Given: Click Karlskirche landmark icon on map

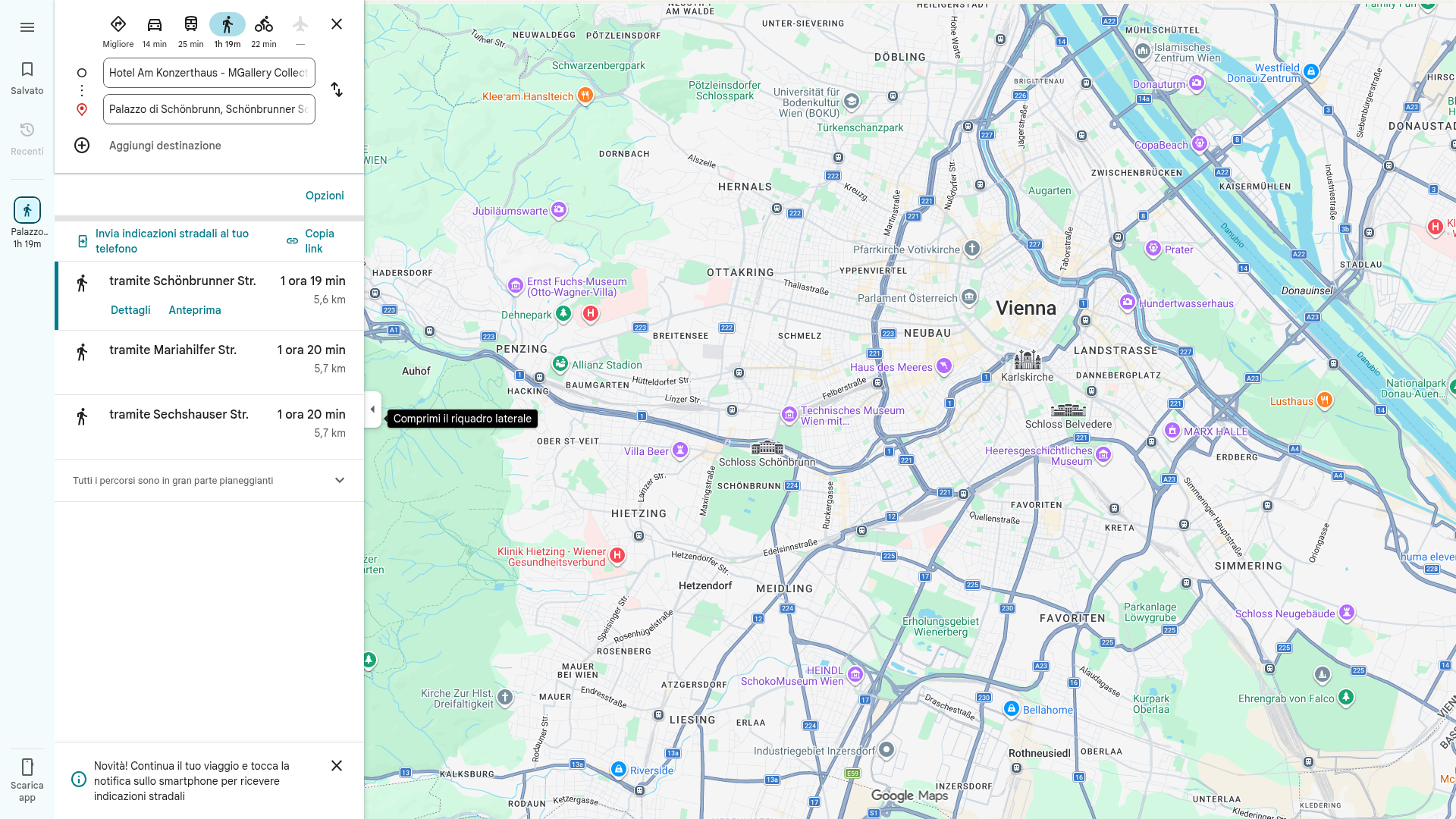Looking at the screenshot, I should (1028, 359).
